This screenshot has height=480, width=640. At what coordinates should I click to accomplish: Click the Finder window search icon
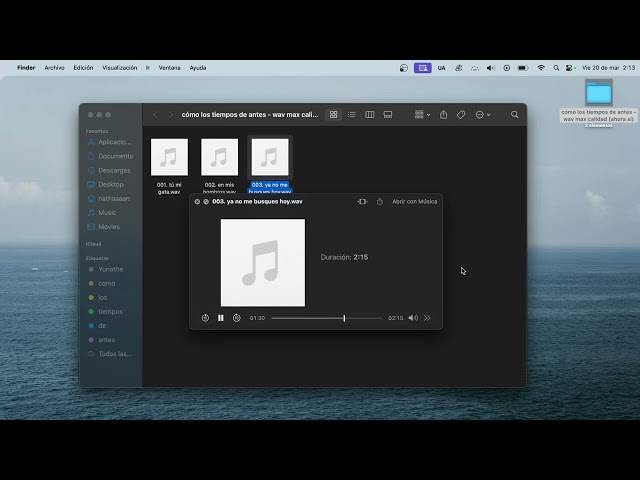point(514,115)
